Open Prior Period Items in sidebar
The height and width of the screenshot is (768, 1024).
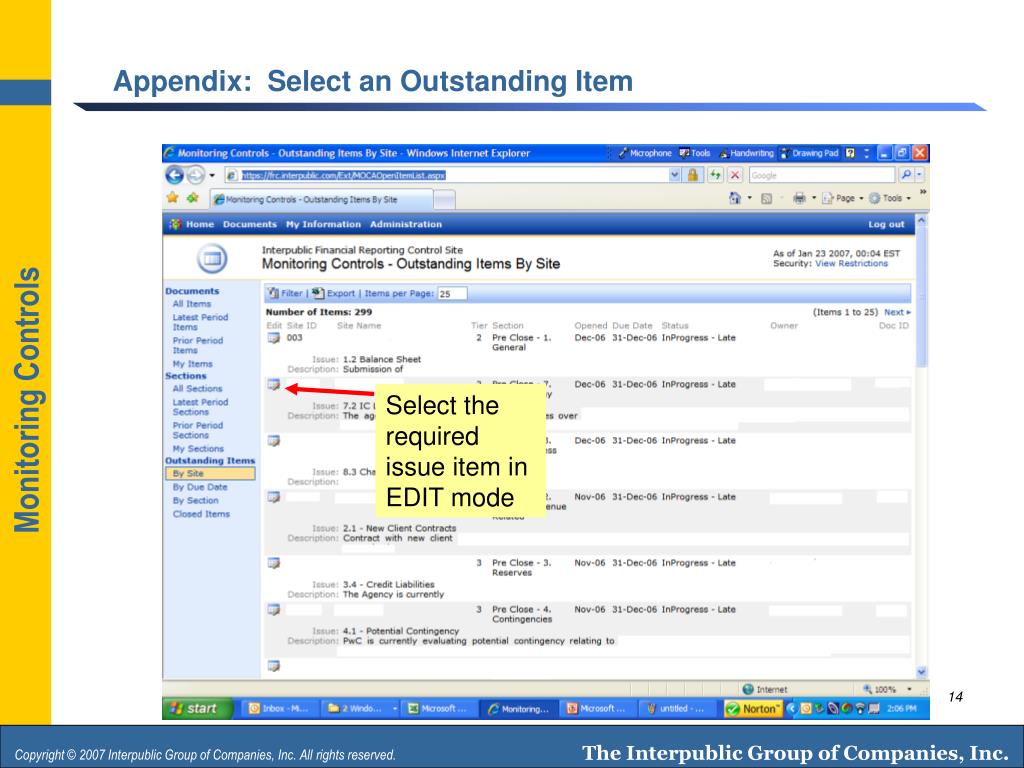click(198, 345)
